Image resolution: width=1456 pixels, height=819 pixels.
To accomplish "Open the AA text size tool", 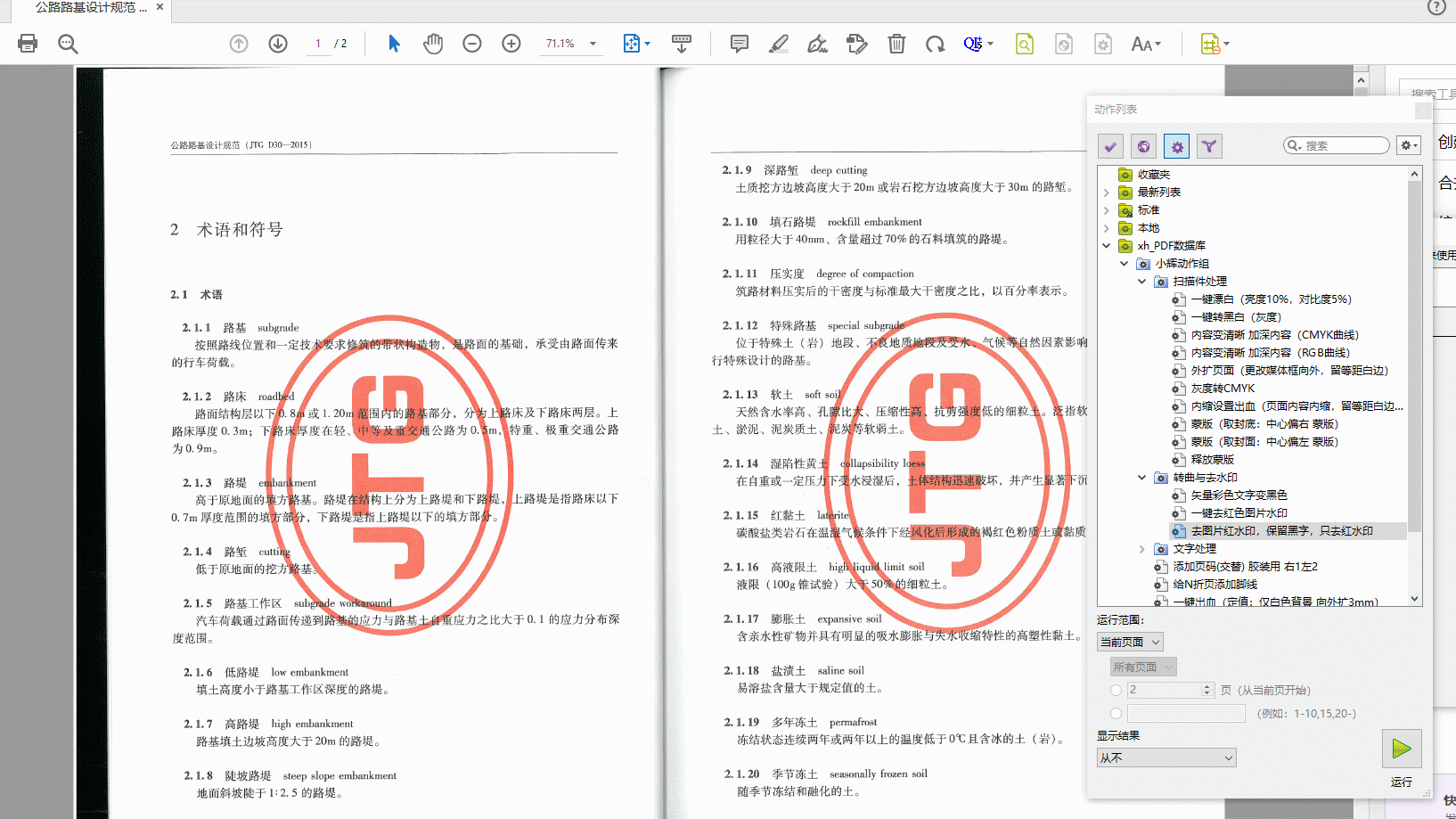I will (1145, 43).
